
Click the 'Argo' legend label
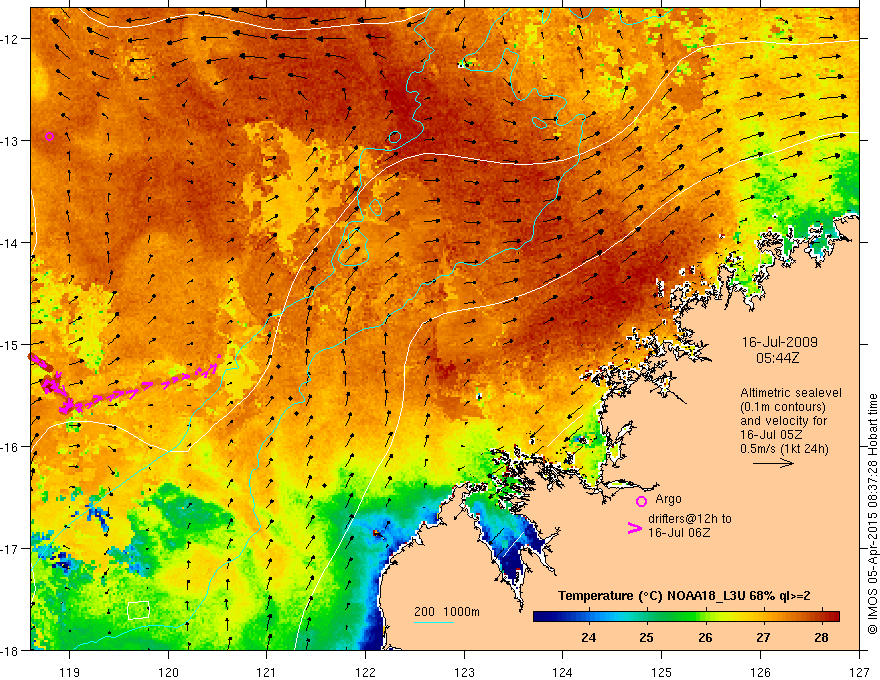coord(668,499)
